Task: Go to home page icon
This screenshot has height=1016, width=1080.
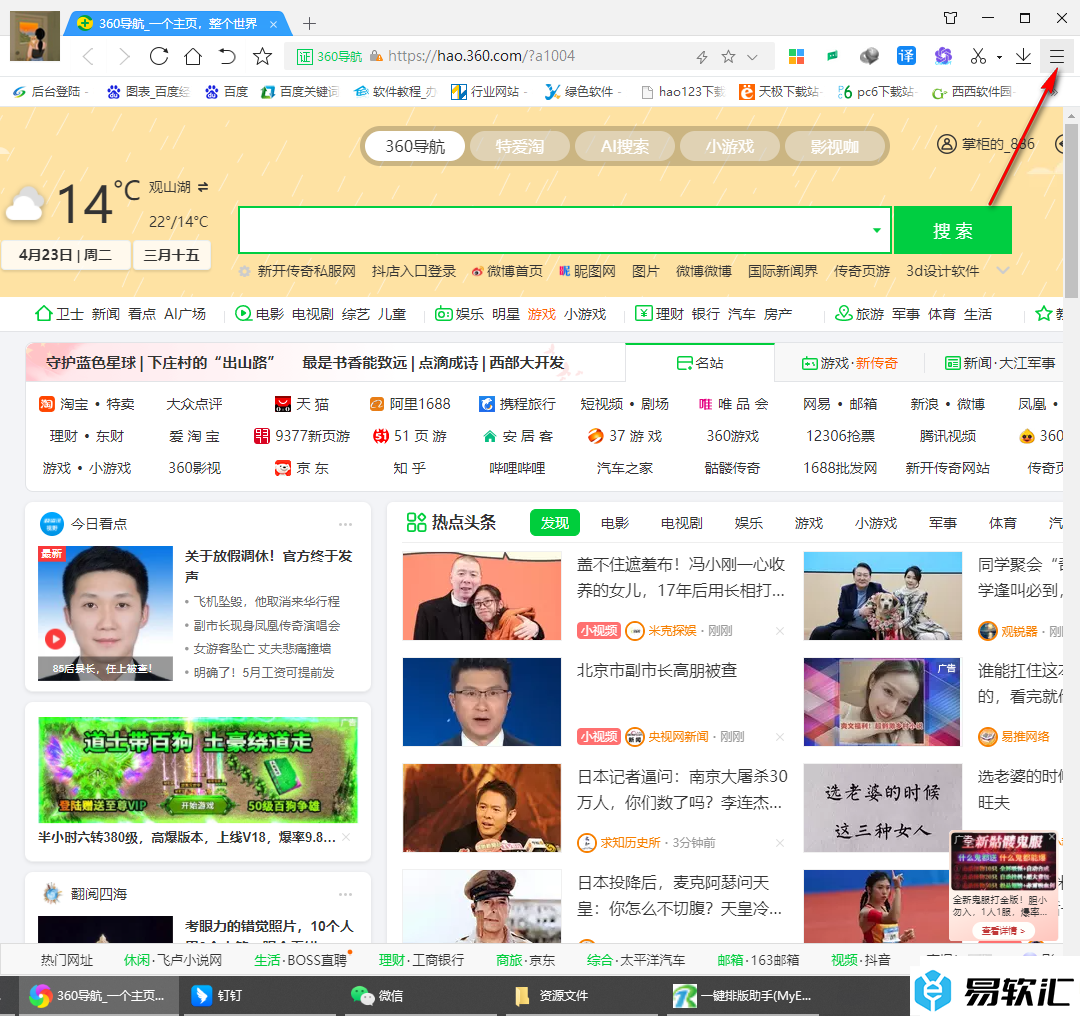Action: (194, 56)
